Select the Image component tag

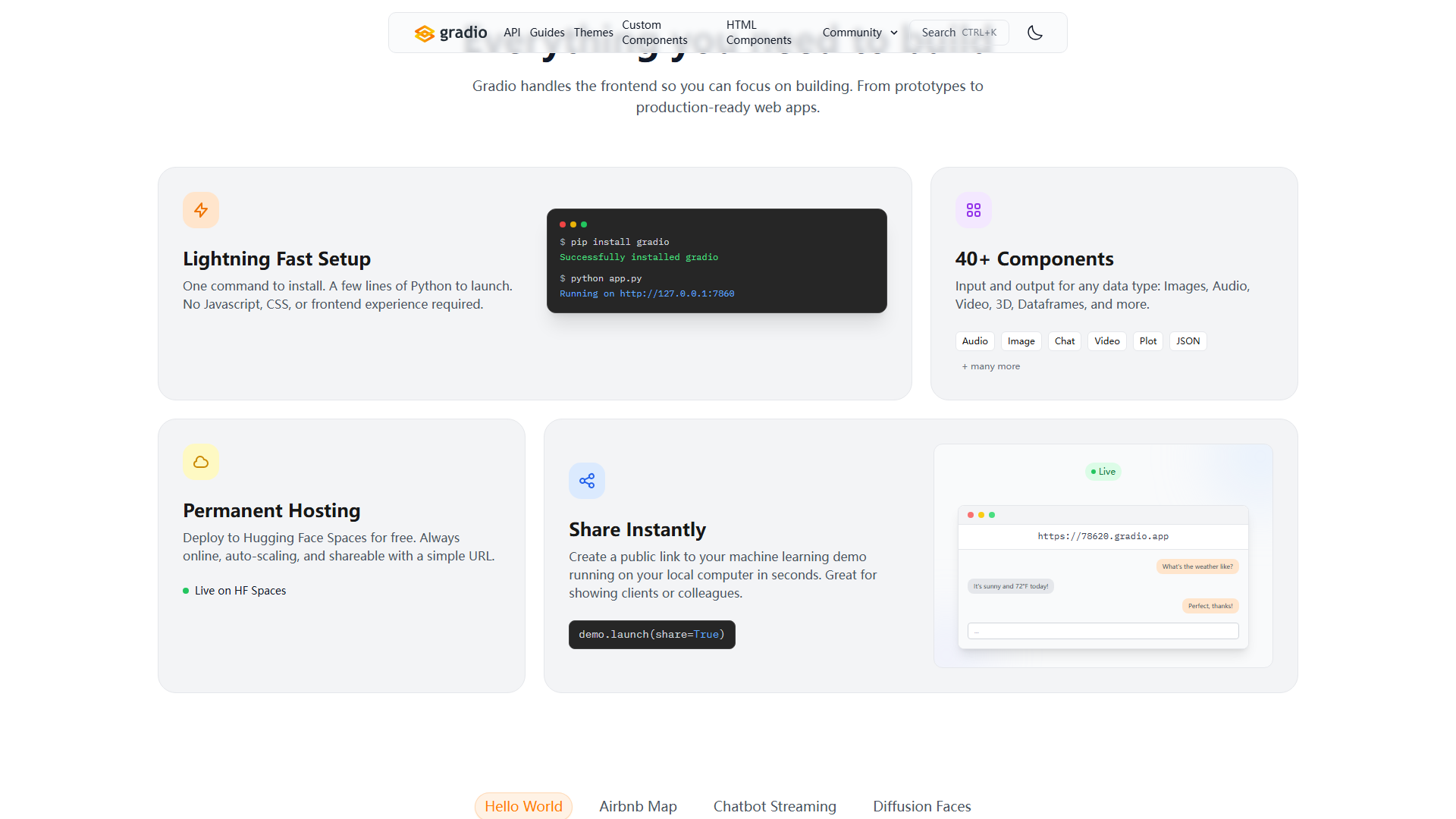coord(1021,341)
